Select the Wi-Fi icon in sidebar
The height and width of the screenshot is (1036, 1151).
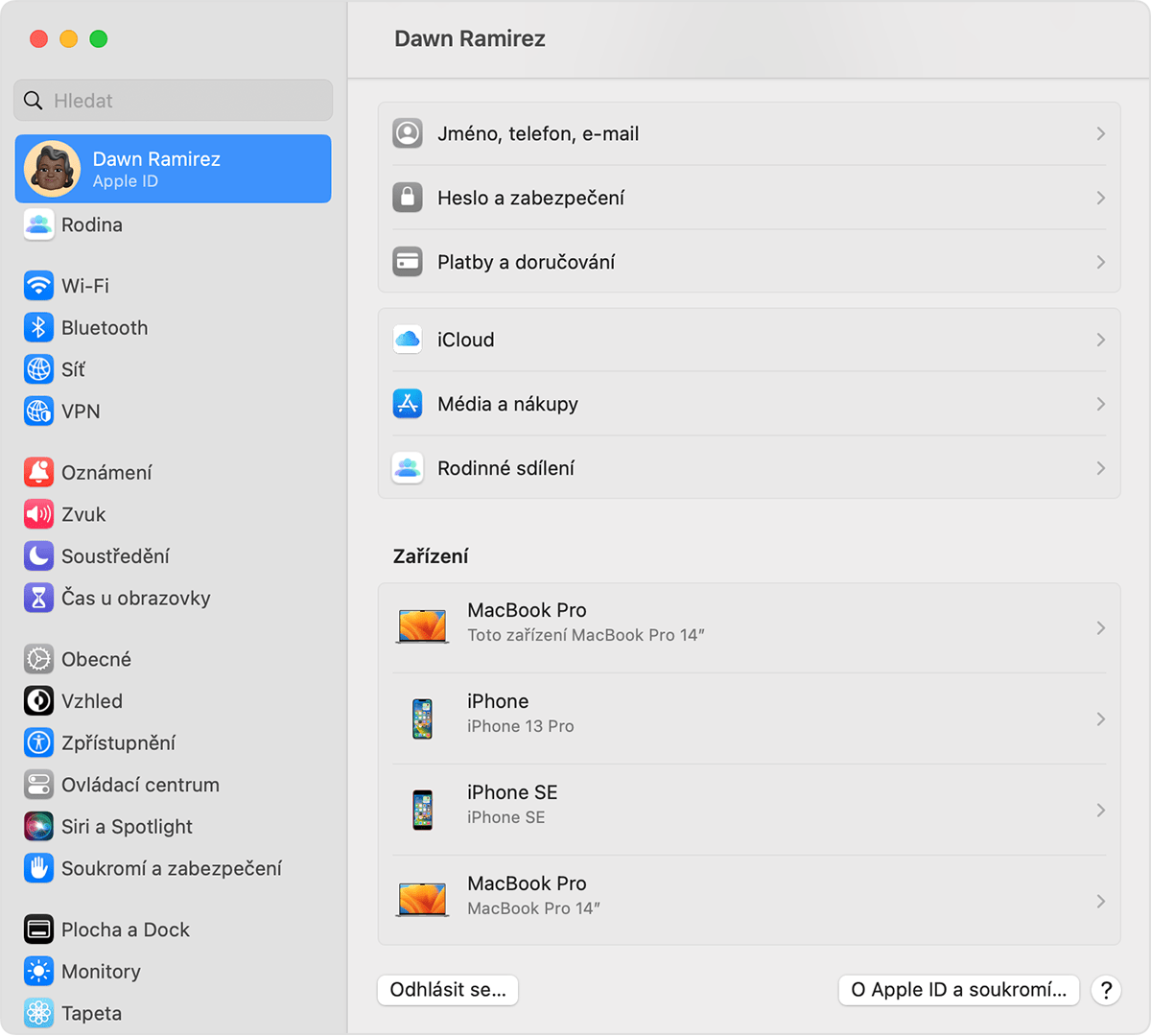38,286
